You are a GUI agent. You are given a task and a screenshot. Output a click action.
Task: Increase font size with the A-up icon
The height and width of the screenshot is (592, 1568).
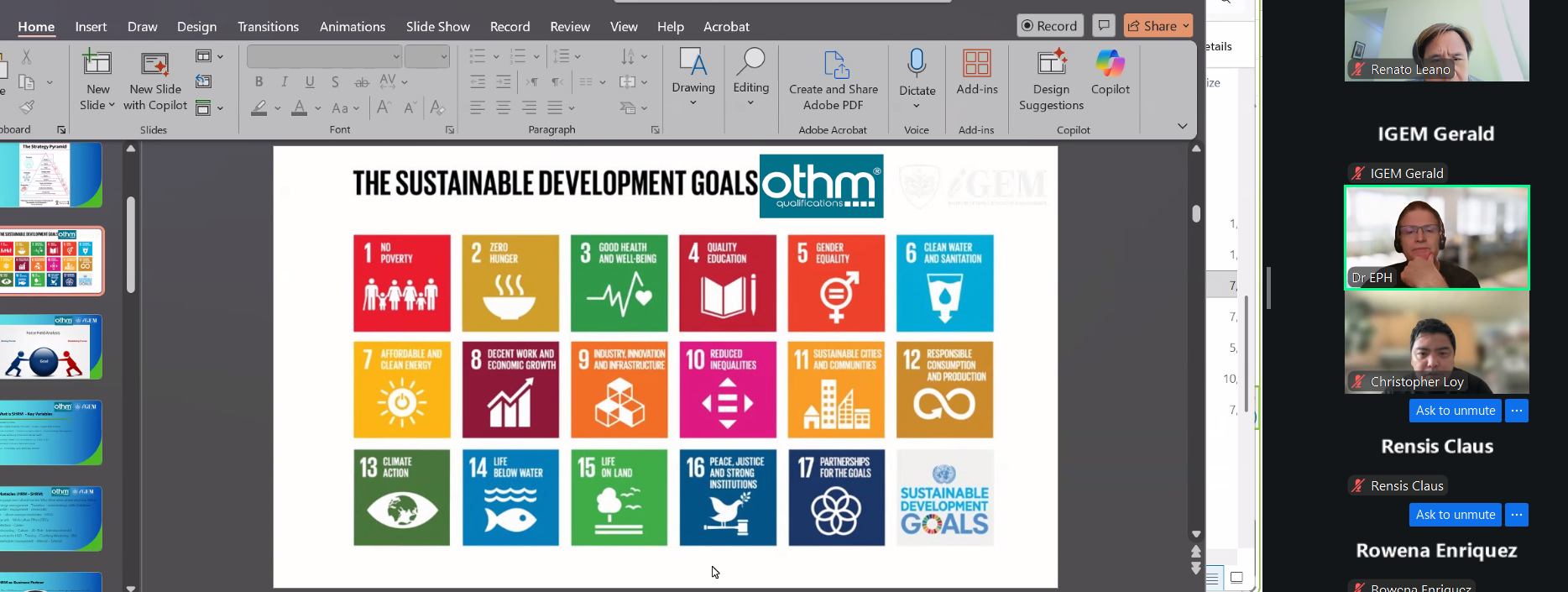(x=384, y=107)
